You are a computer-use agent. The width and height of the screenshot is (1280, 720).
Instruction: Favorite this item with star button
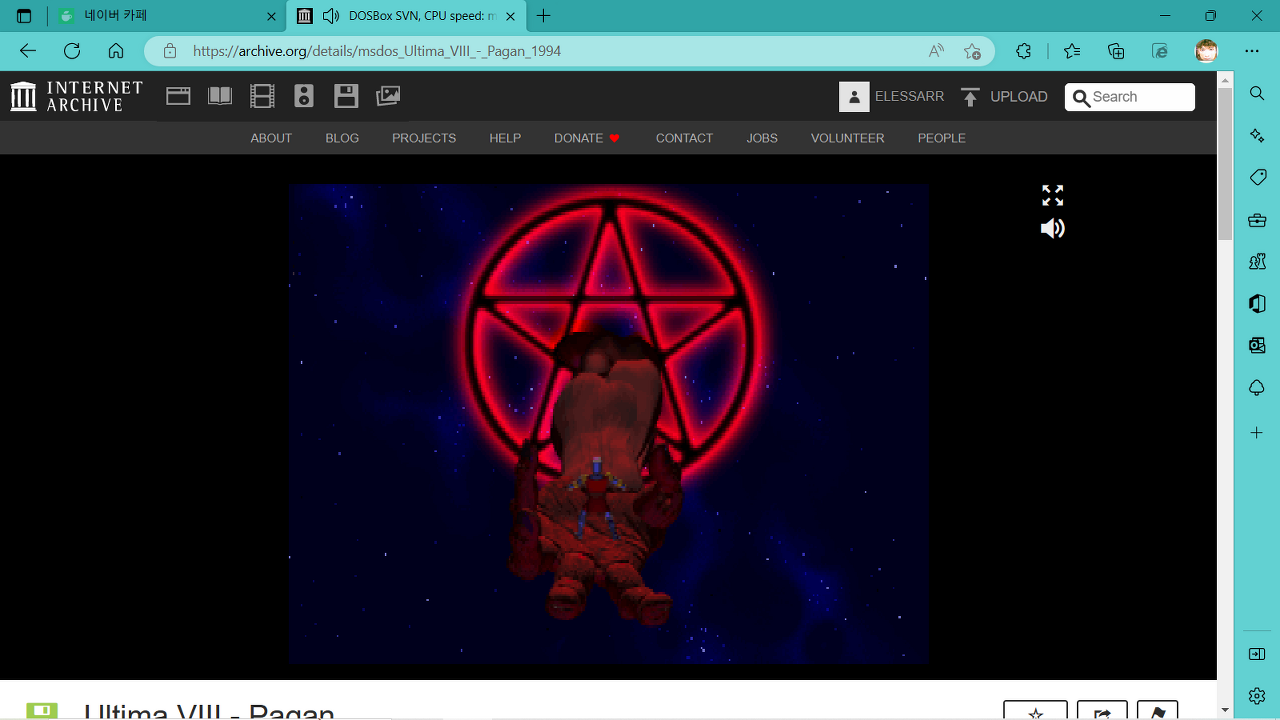(1035, 711)
